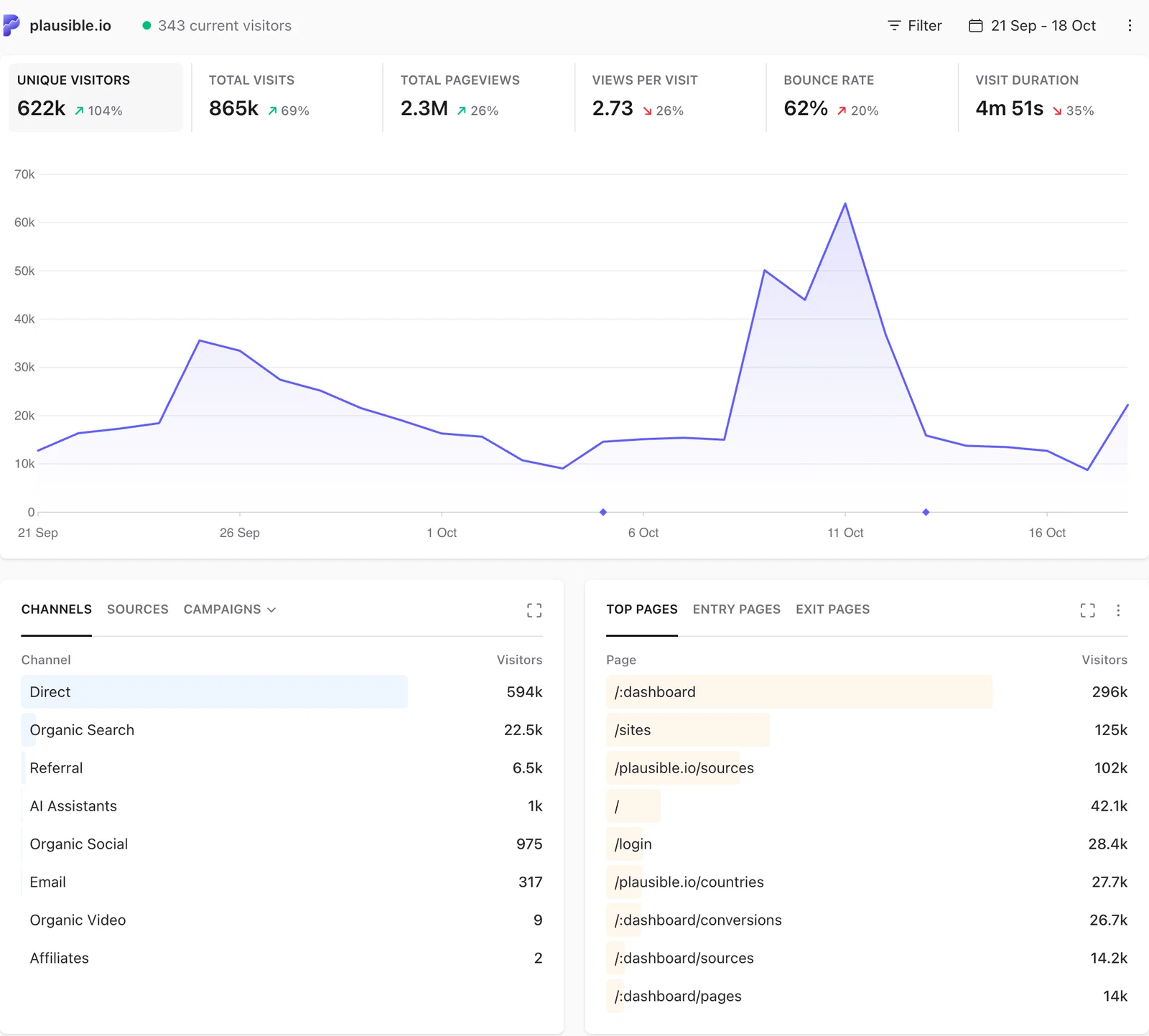Expand Channels panel with fullscreen icon

(534, 610)
